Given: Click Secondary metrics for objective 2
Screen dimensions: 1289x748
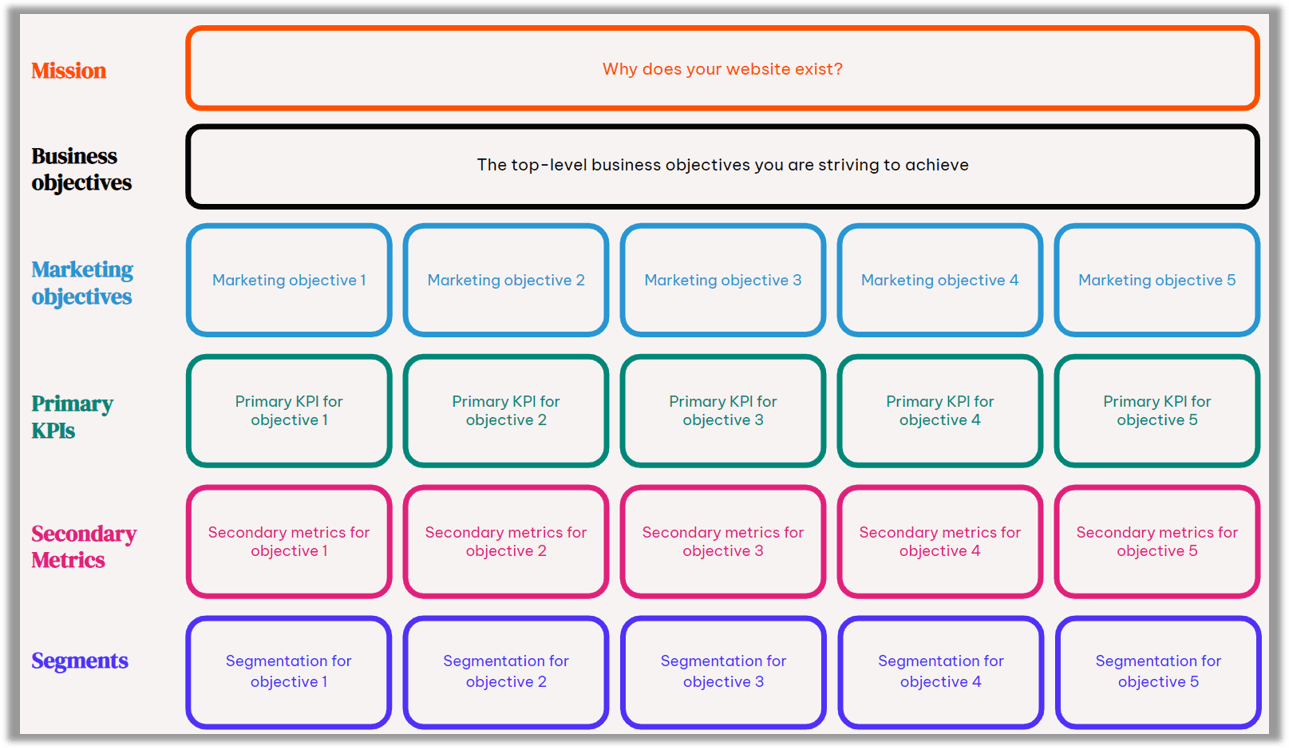Looking at the screenshot, I should click(505, 541).
